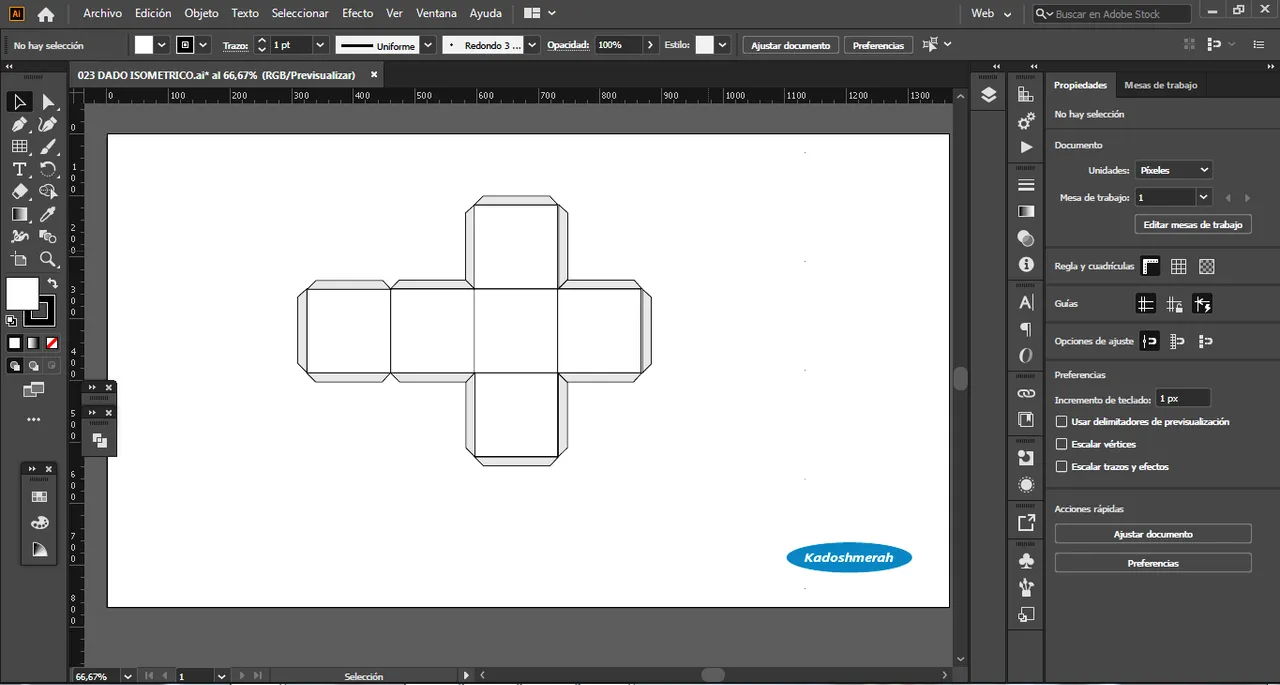Open the Efecto menu

[357, 14]
